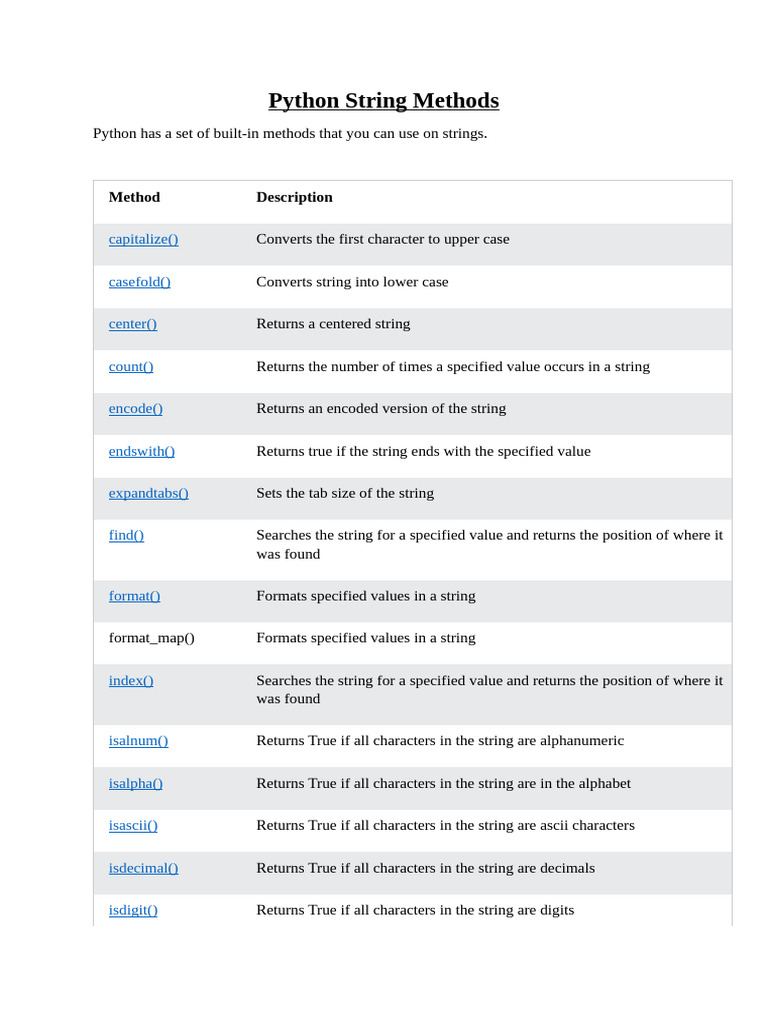768x1024 pixels.
Task: Click the intro sentence about built-in methods
Action: pyautogui.click(x=290, y=133)
